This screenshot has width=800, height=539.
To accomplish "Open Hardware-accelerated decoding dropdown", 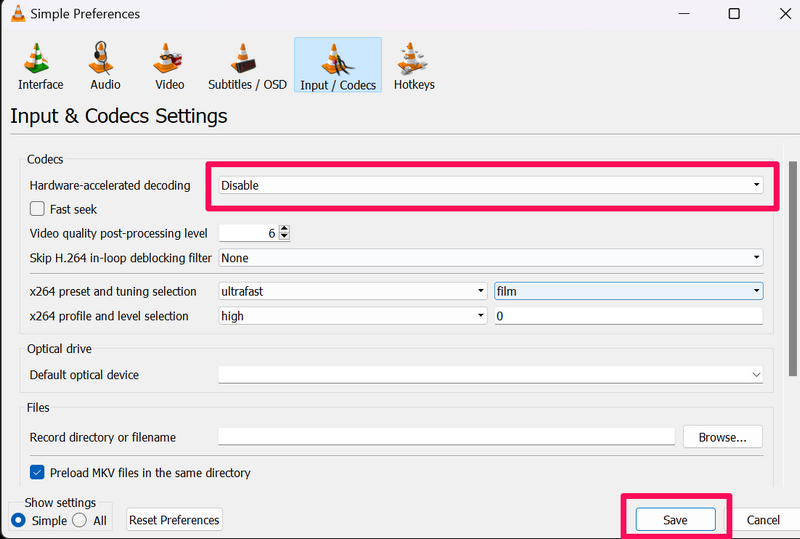I will point(490,185).
